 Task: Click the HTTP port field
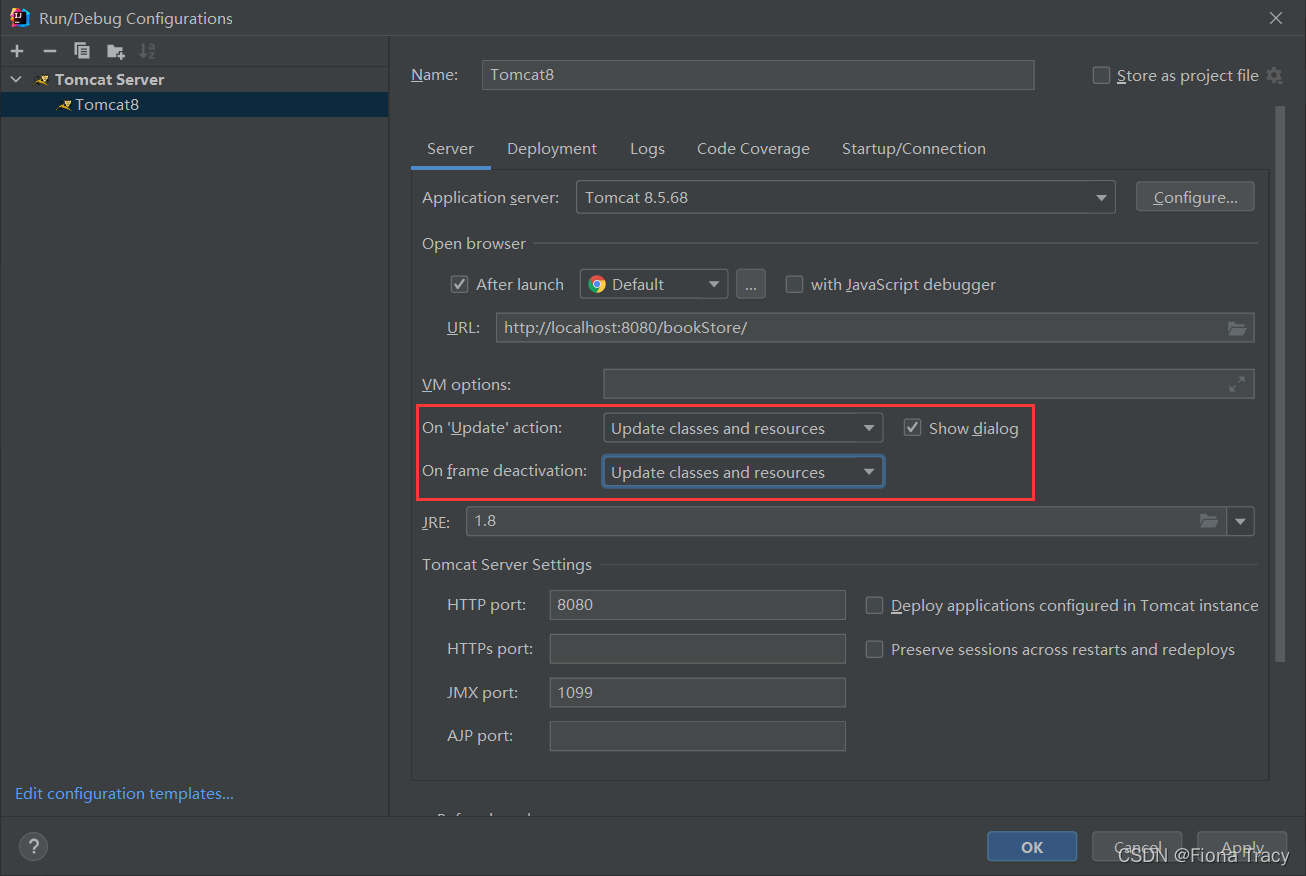tap(698, 605)
